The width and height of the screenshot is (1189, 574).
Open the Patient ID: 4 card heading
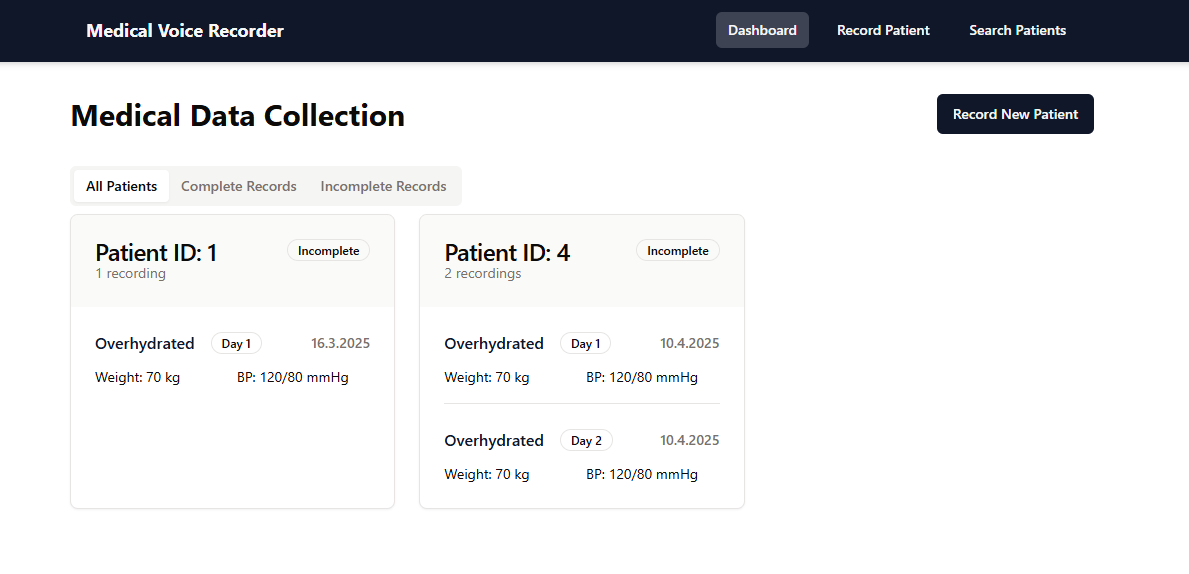[x=507, y=253]
